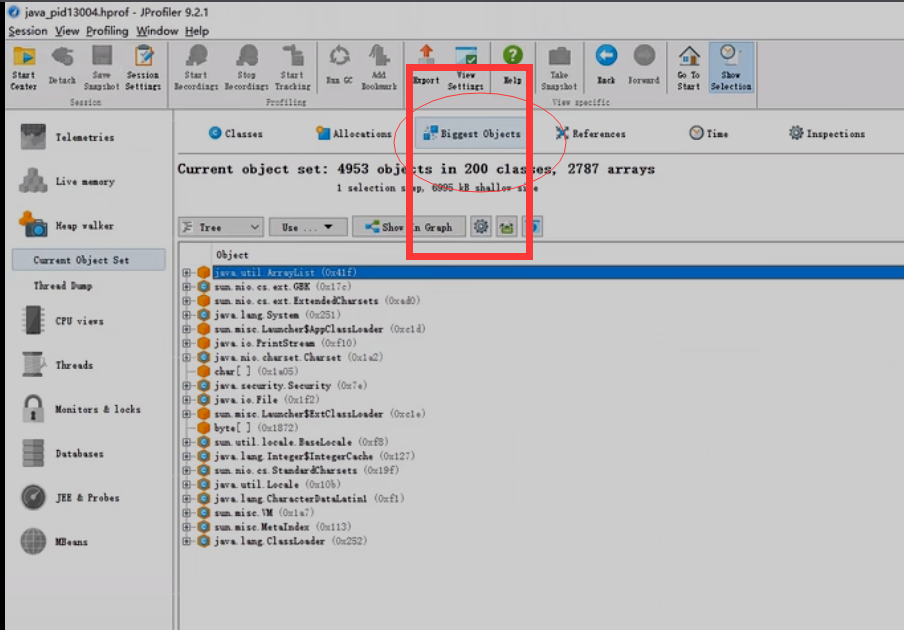Click Take Snapshot
Screen dimensions: 904x630
[x=559, y=68]
